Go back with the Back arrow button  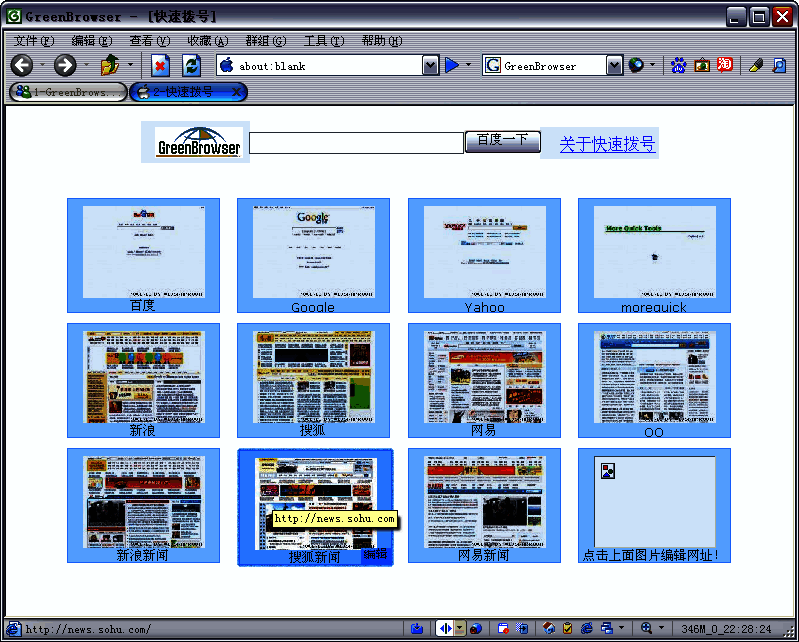[22, 65]
